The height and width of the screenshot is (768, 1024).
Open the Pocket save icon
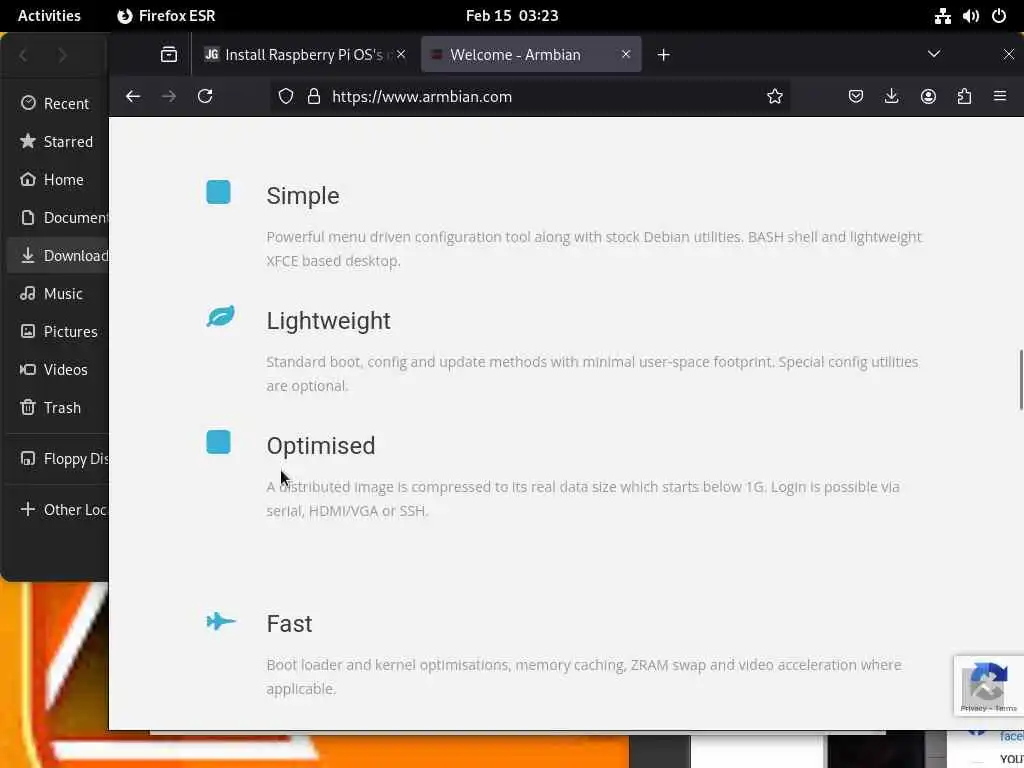click(856, 97)
